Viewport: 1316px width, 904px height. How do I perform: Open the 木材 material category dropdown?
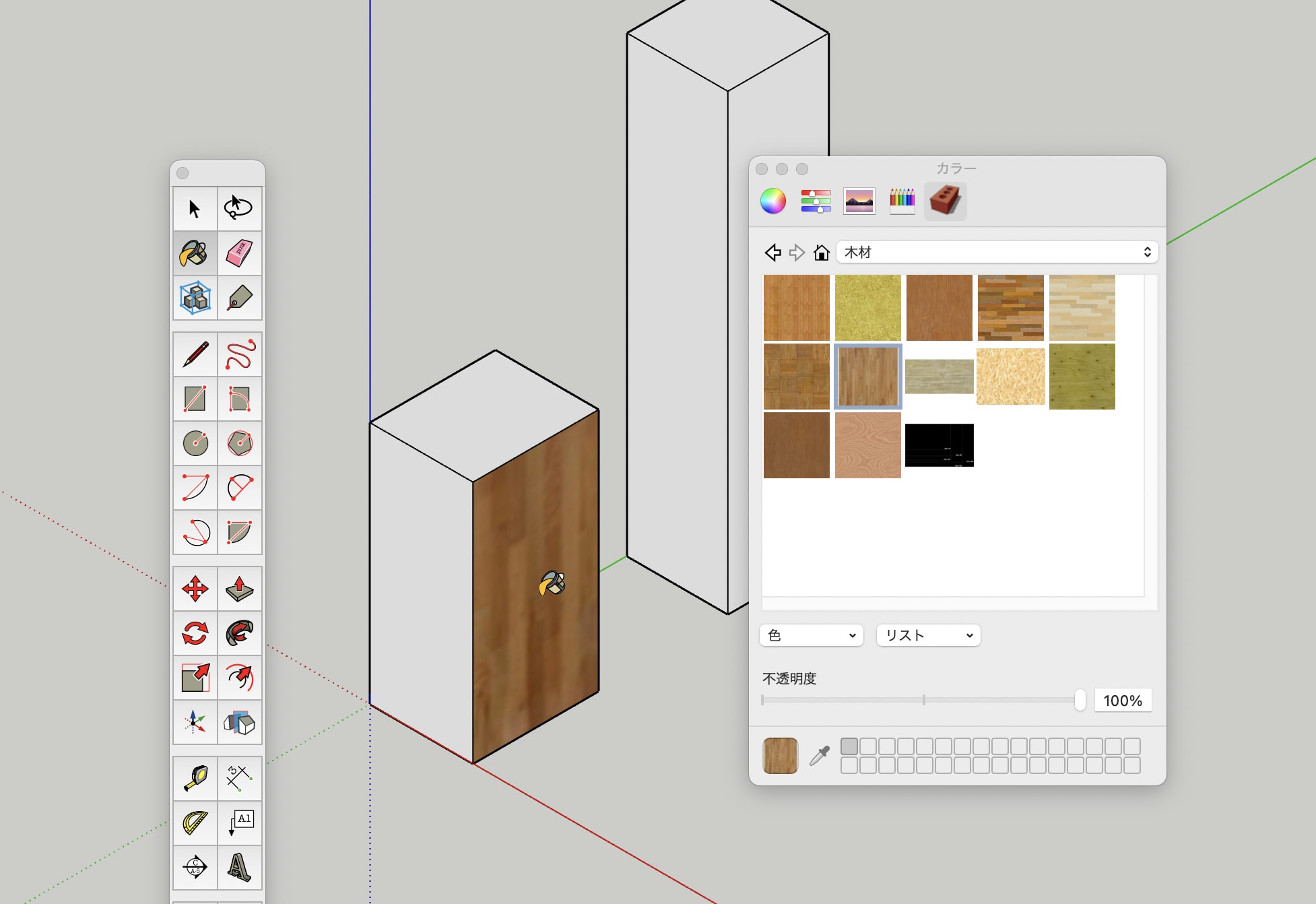997,252
